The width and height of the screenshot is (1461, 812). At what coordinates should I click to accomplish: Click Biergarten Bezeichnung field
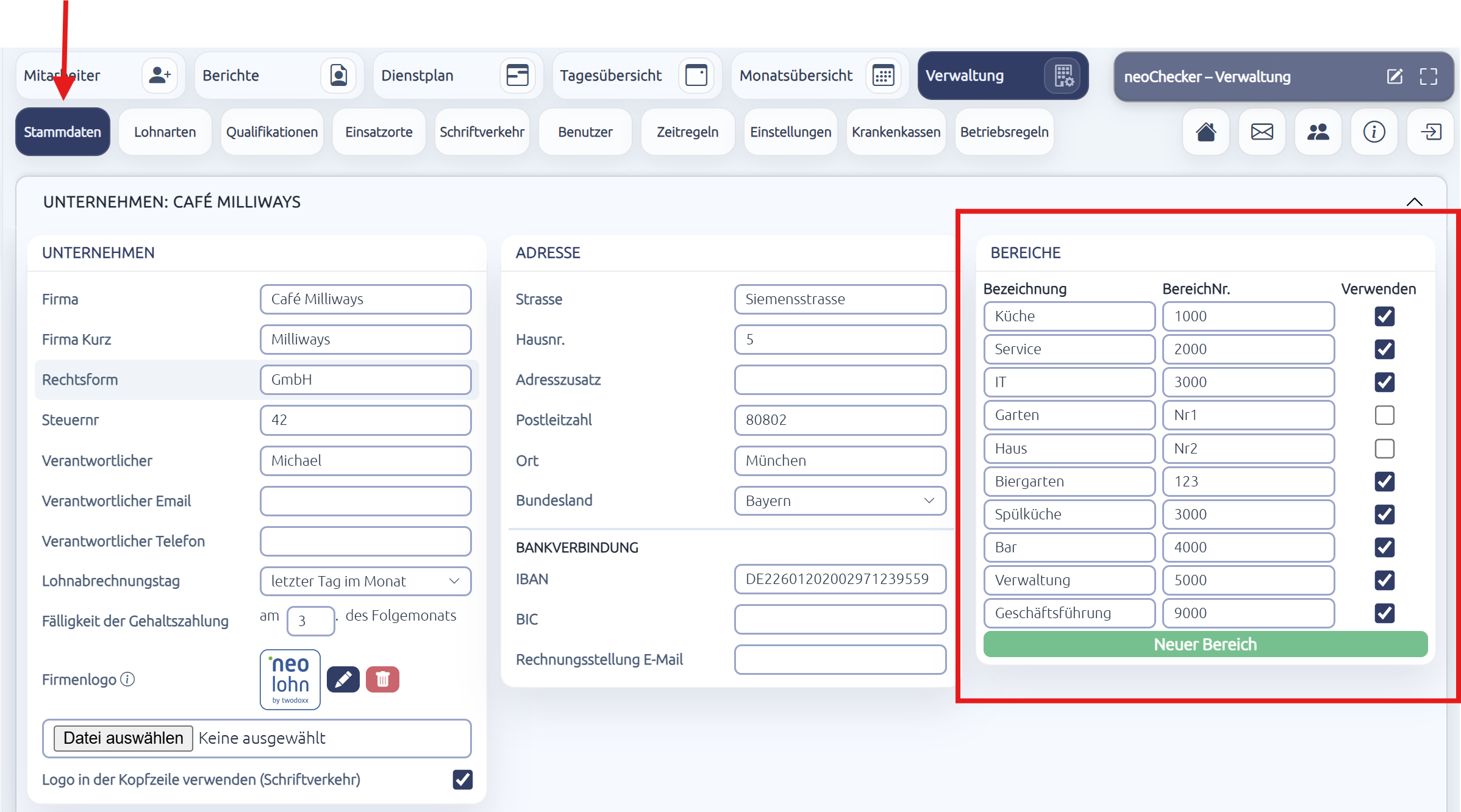pos(1069,482)
